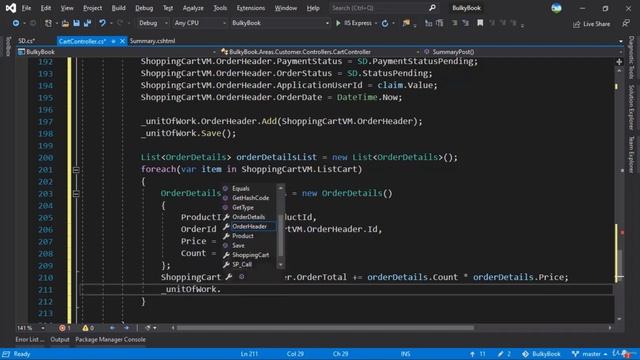The height and width of the screenshot is (360, 640).
Task: Open the Extensions menu
Action: (251, 8)
